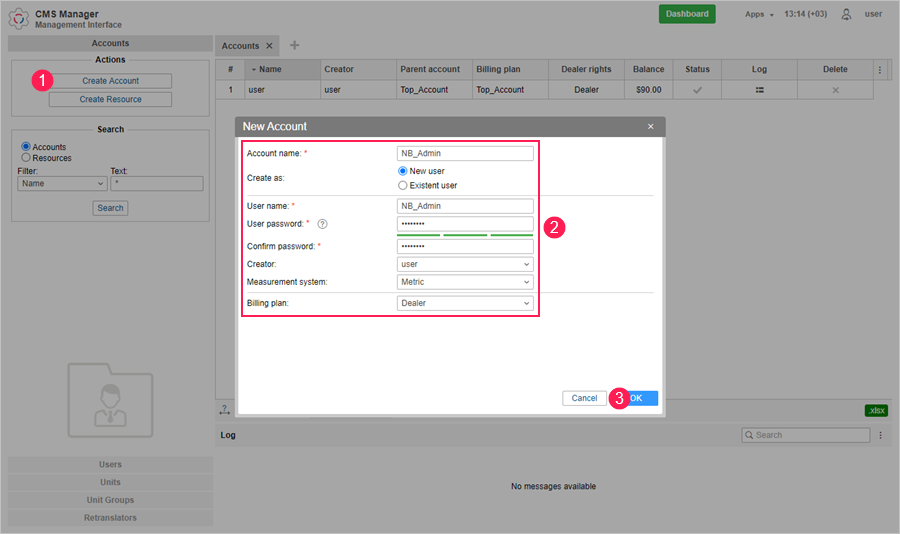Switch to the Users section
Viewport: 900px width, 534px height.
110,464
